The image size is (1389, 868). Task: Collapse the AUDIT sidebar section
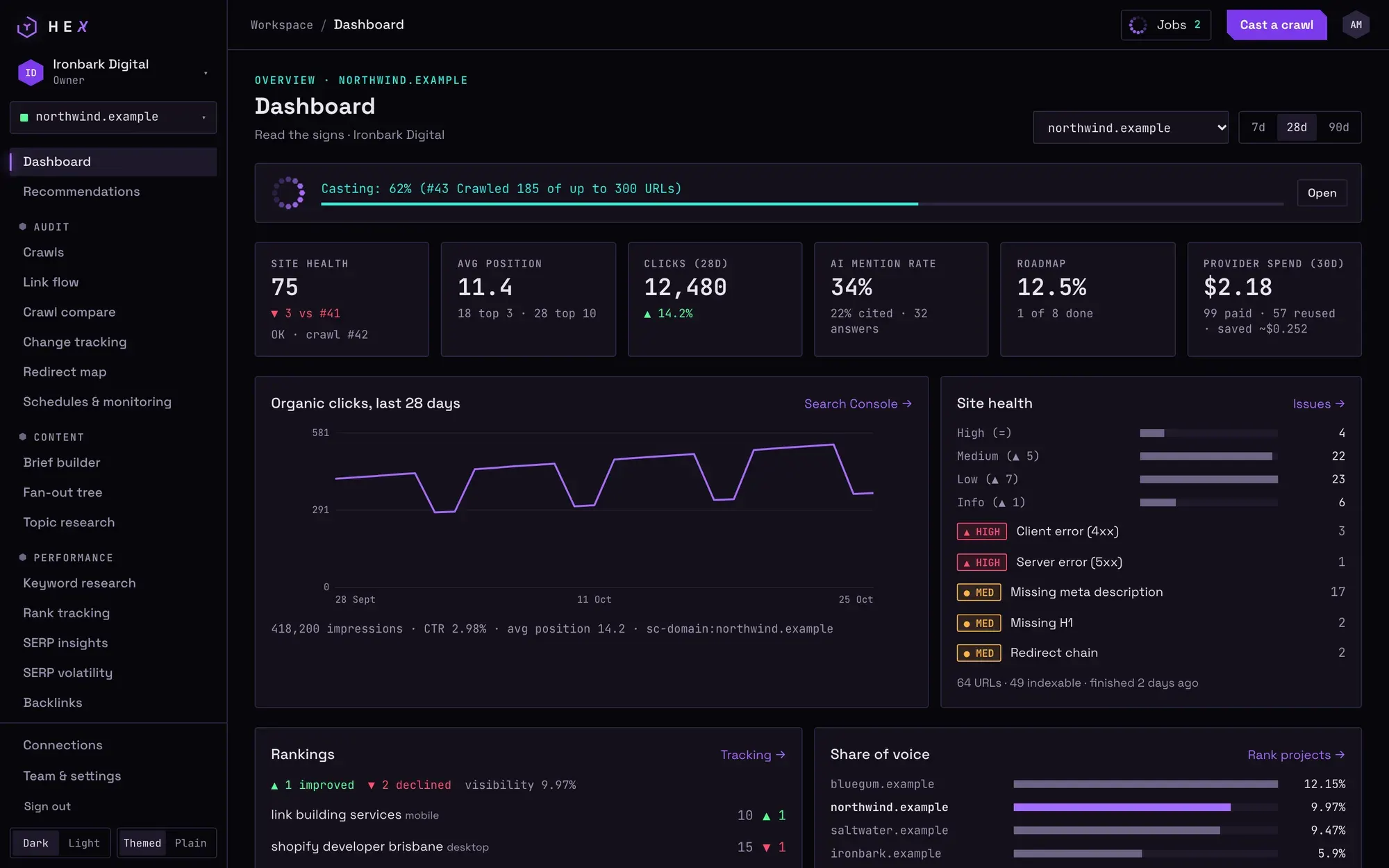tap(46, 227)
